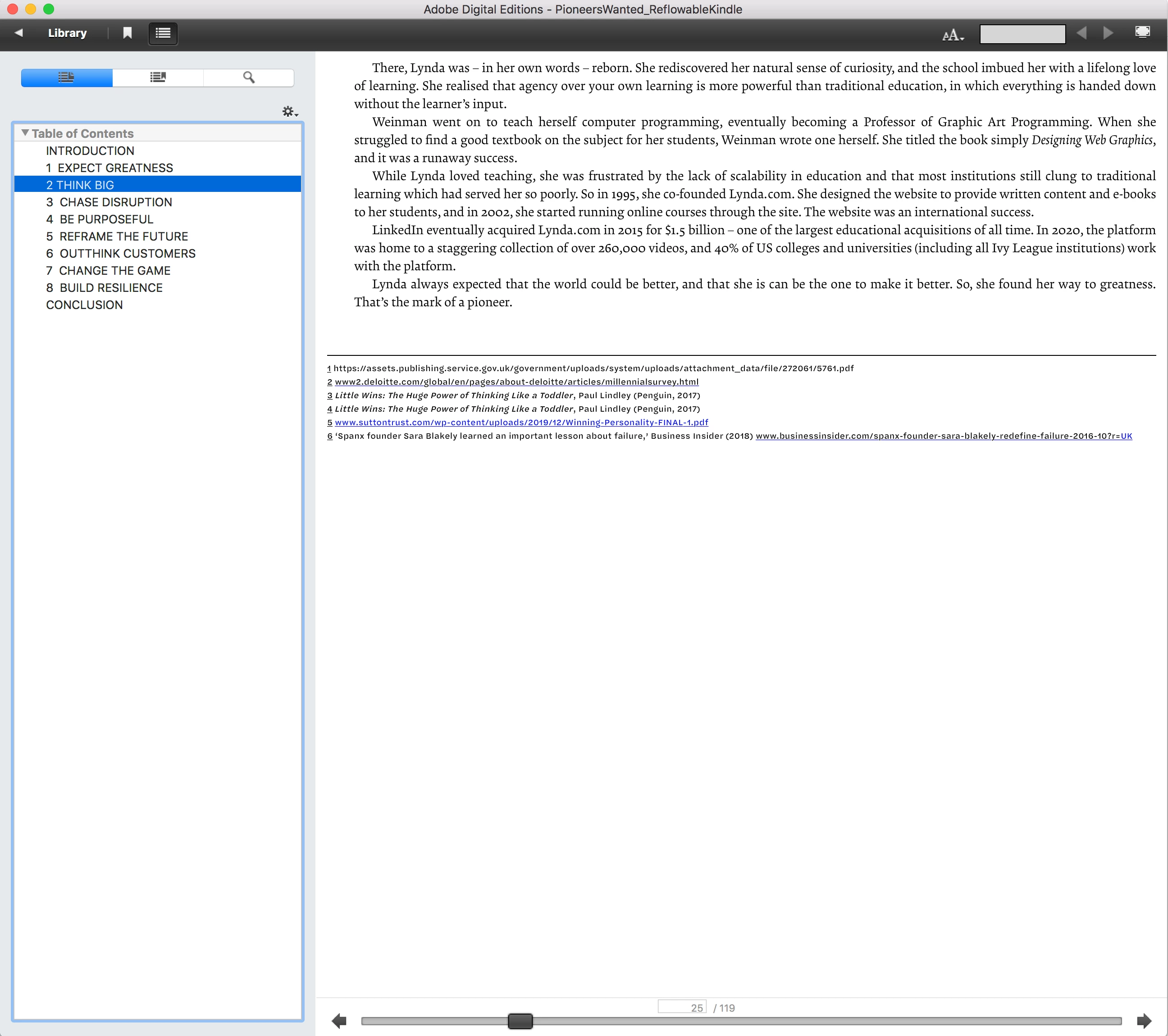Click the bookmark icon in top toolbar
1168x1036 pixels.
(x=128, y=33)
